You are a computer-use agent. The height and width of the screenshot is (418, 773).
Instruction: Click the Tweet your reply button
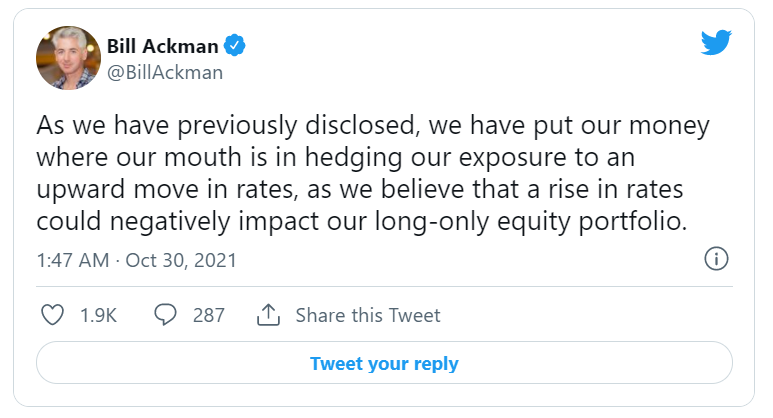tap(384, 363)
